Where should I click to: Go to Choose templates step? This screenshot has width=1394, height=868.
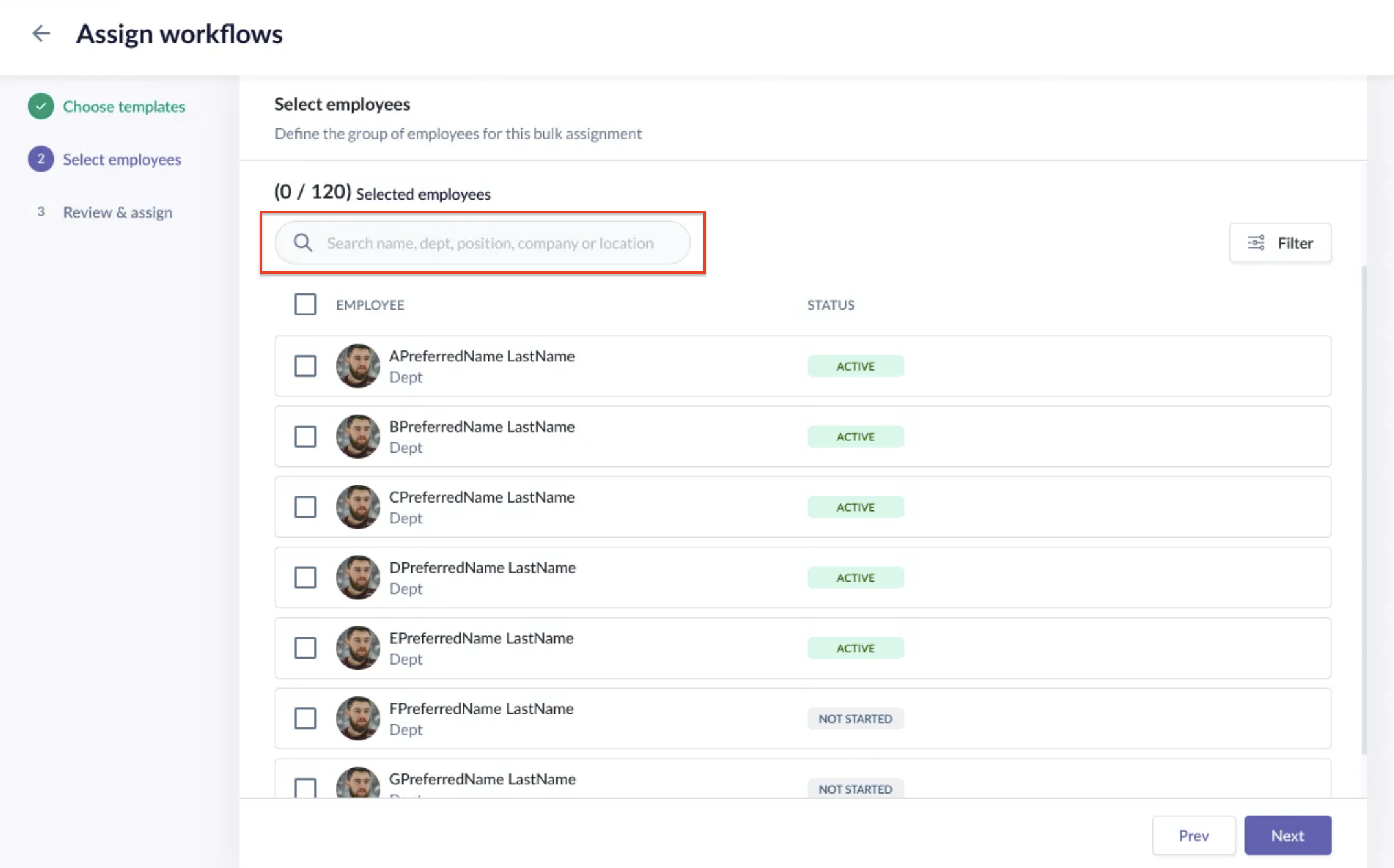tap(124, 106)
